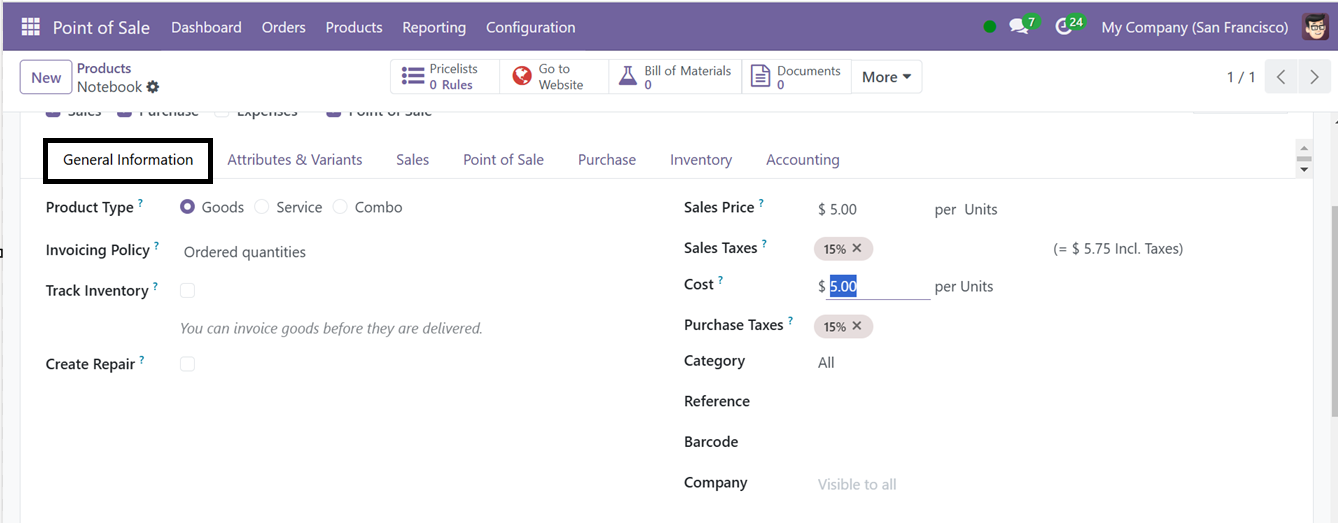Click the tab strip scroll down arrow
This screenshot has width=1338, height=523.
point(1303,171)
